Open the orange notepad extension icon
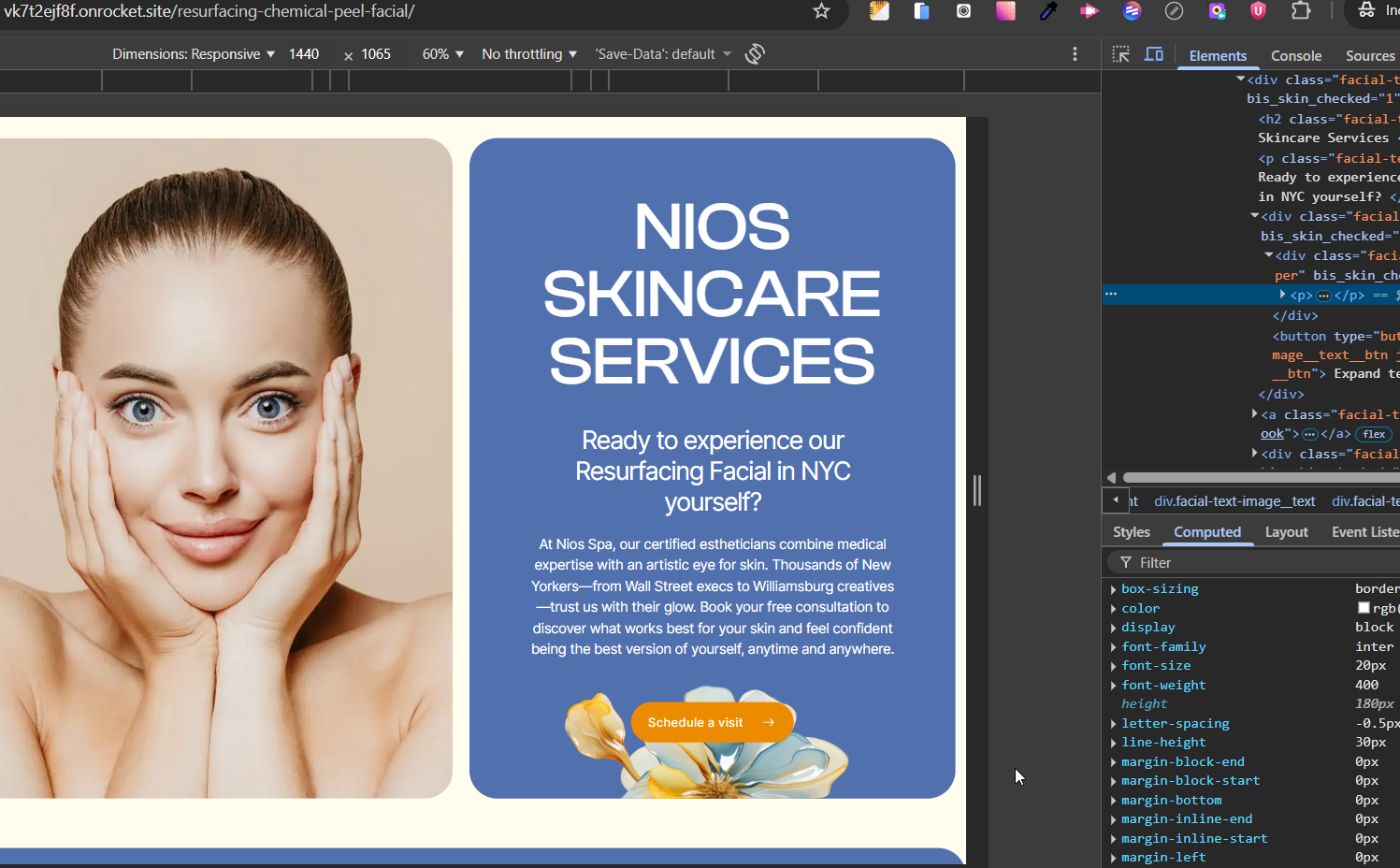This screenshot has height=868, width=1400. 879,11
